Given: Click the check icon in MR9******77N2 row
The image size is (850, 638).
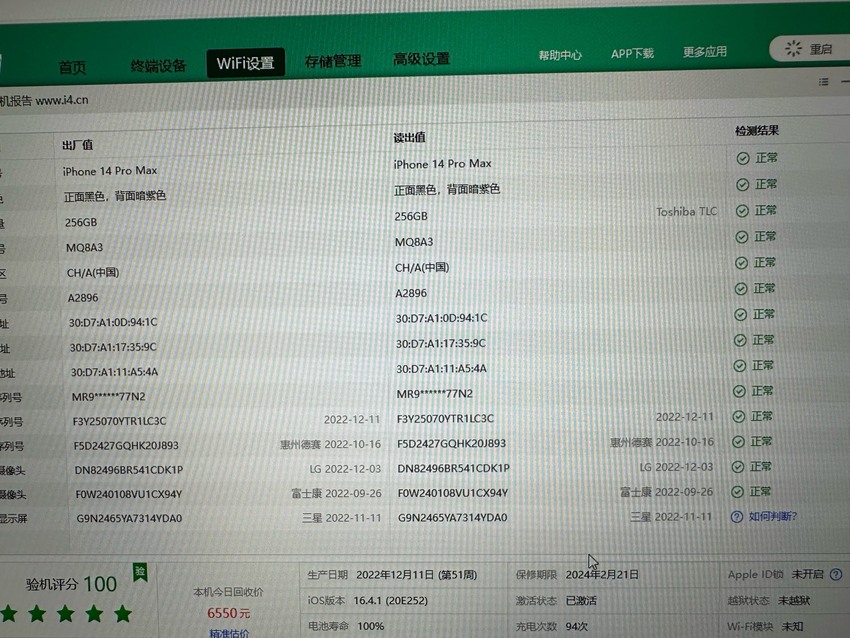Looking at the screenshot, I should [739, 391].
